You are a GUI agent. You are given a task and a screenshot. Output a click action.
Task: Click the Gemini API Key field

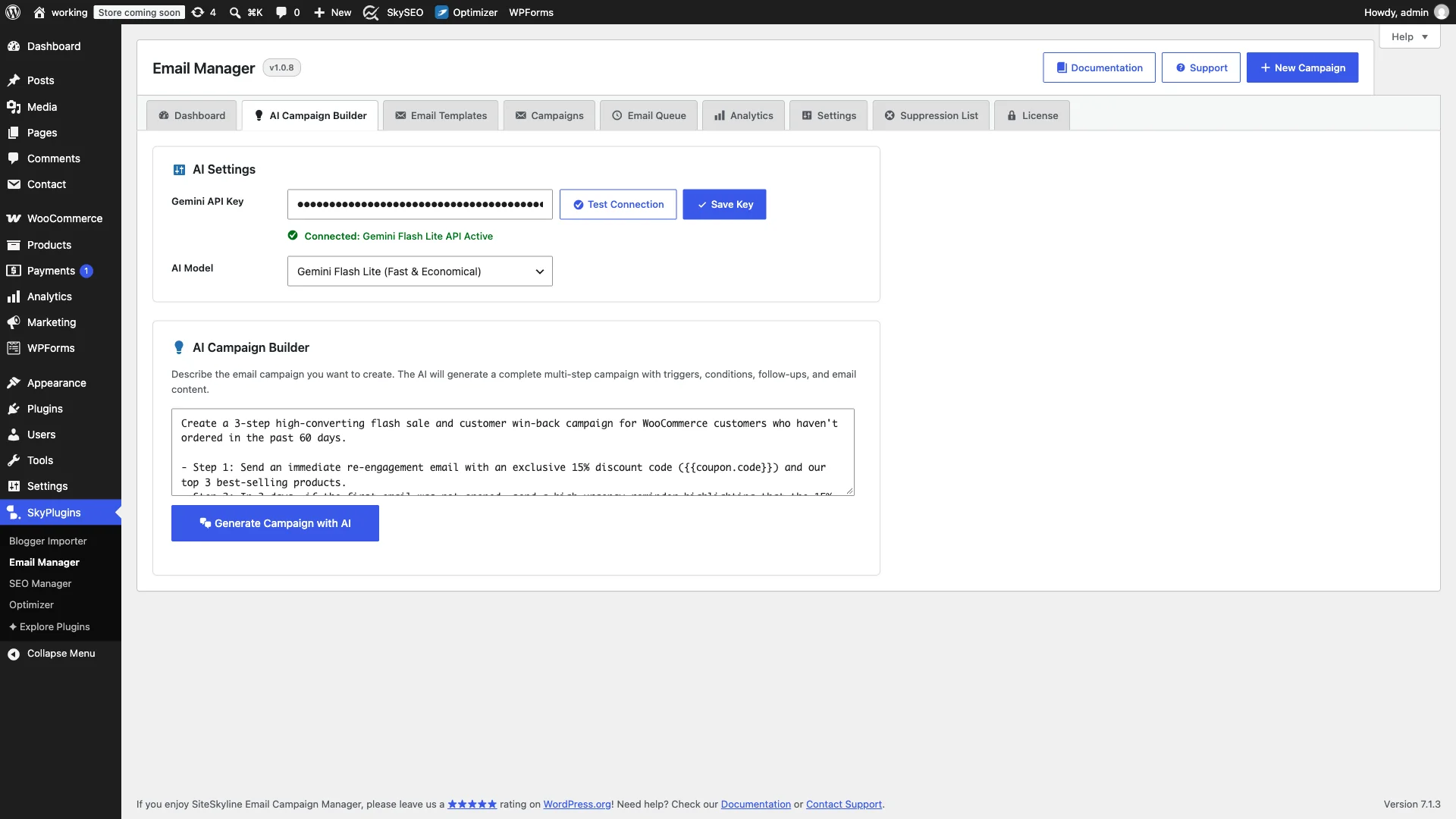[419, 205]
